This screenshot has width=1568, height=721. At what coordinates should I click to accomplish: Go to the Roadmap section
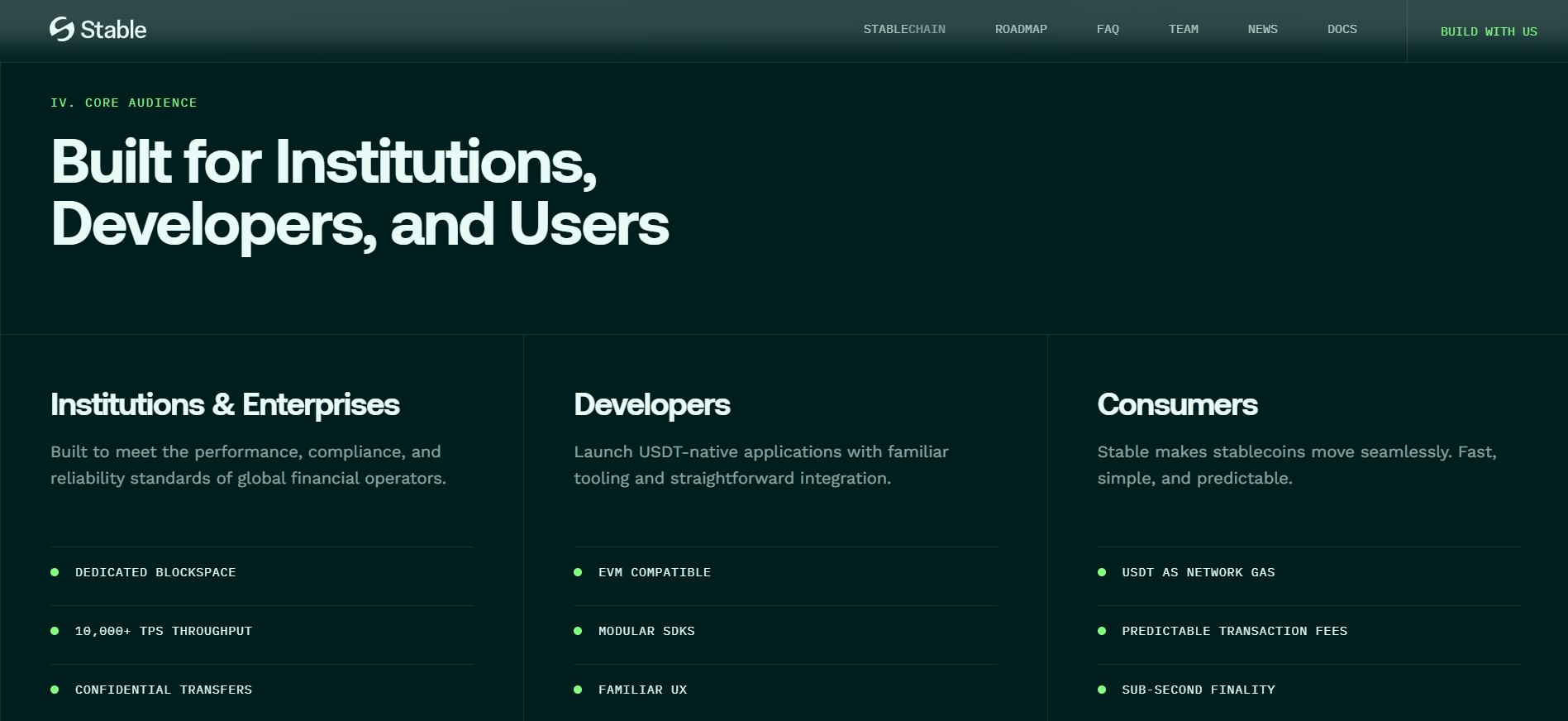click(x=1021, y=29)
